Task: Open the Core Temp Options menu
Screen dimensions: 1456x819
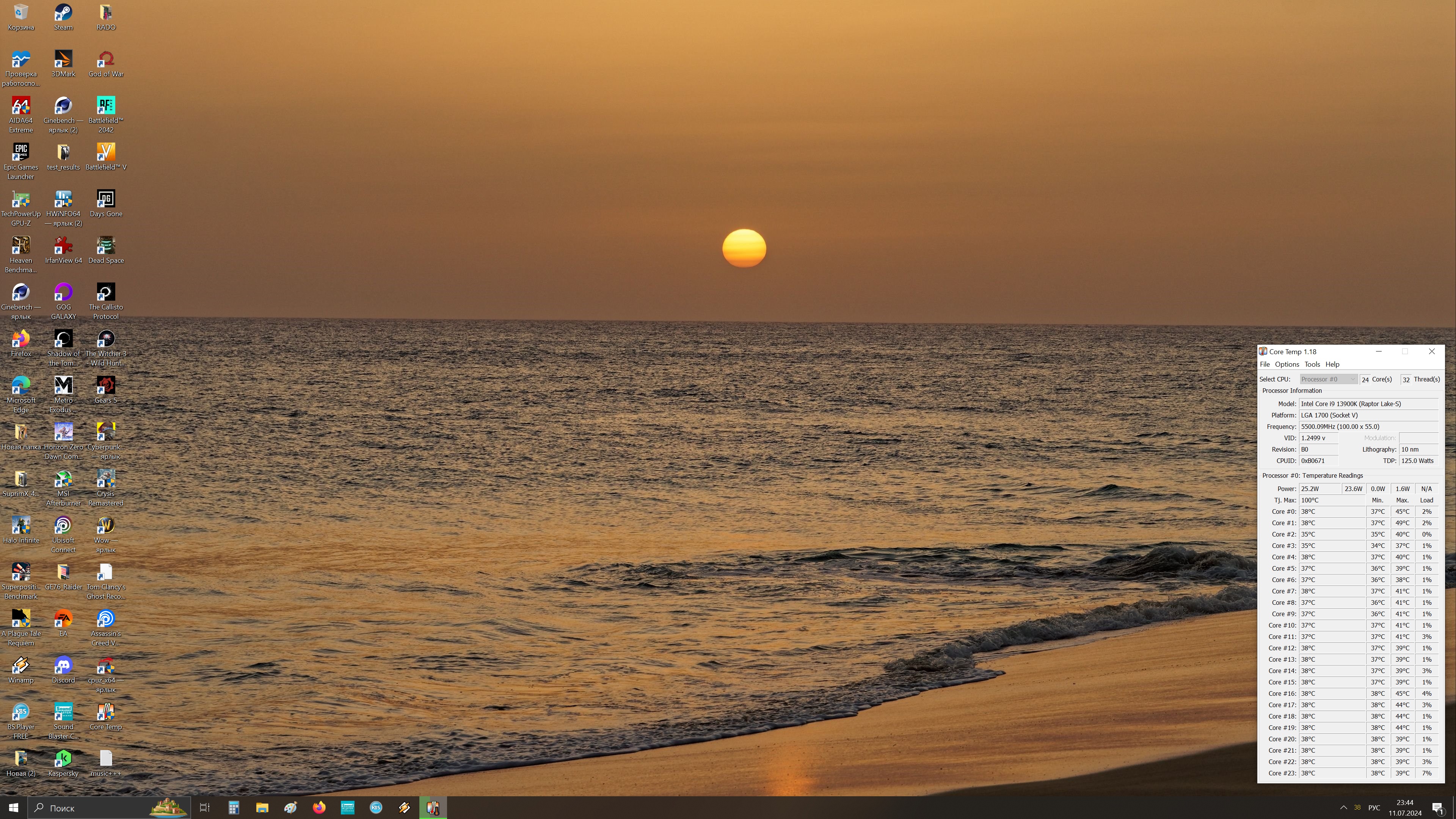Action: coord(1287,364)
